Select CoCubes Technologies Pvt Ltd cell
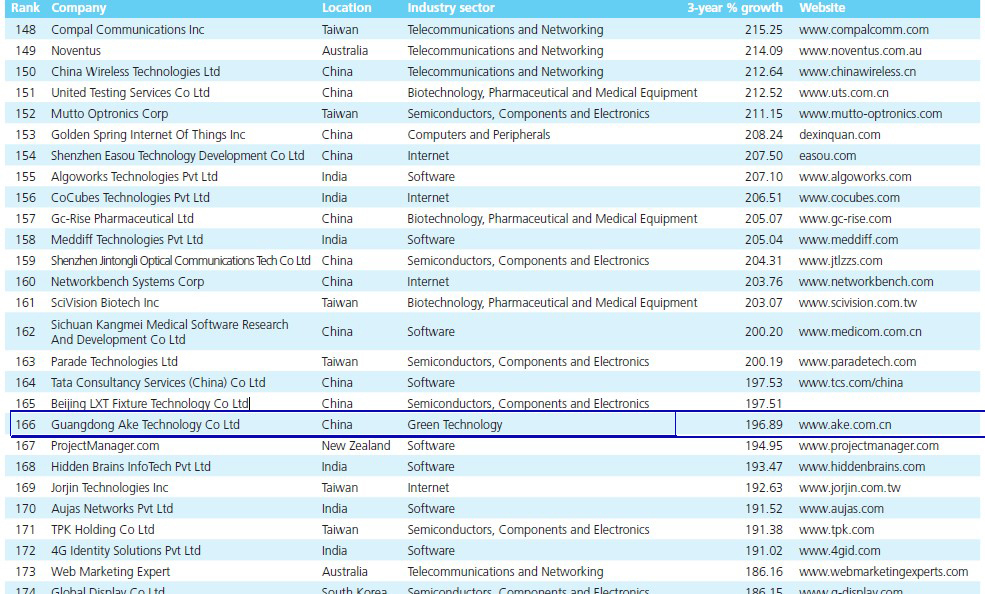Image resolution: width=985 pixels, height=594 pixels. pos(130,198)
